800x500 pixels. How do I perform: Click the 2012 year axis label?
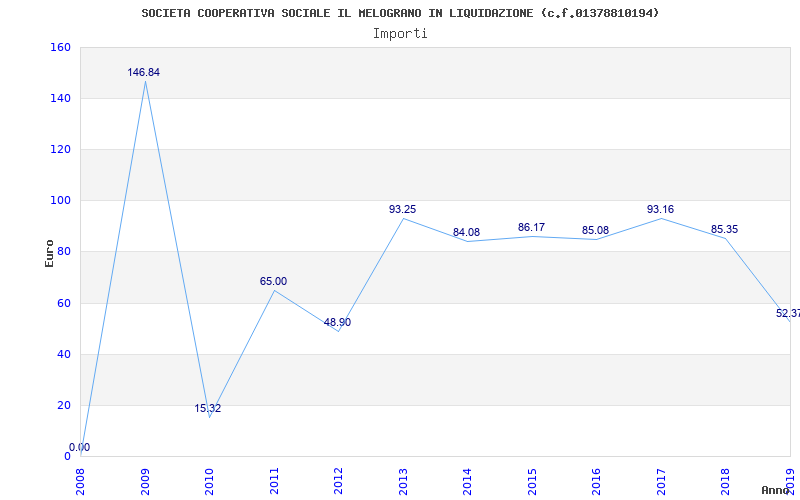point(339,482)
